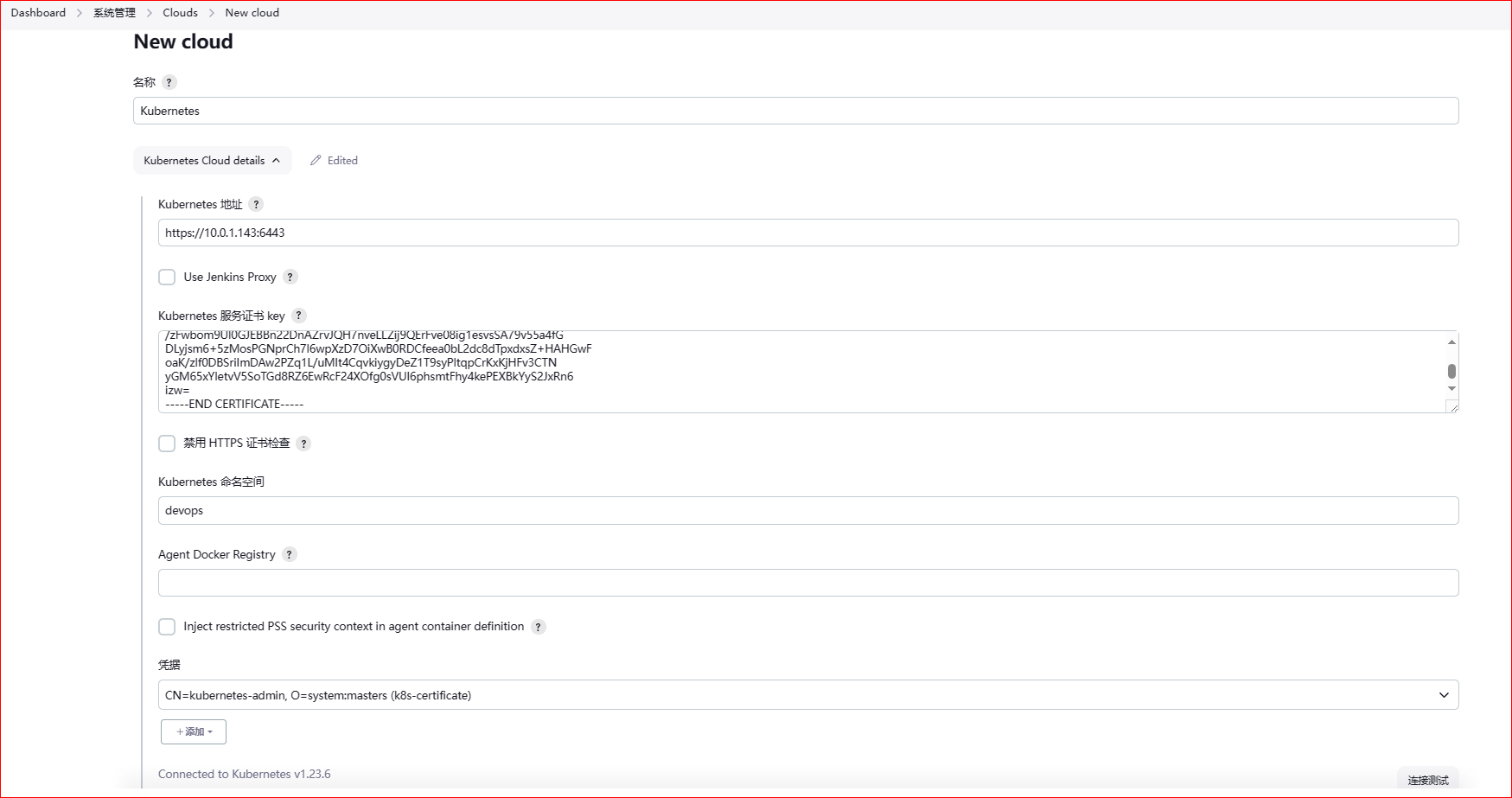Open the 添加 credentials dropdown button
The height and width of the screenshot is (798, 1512).
coord(194,731)
